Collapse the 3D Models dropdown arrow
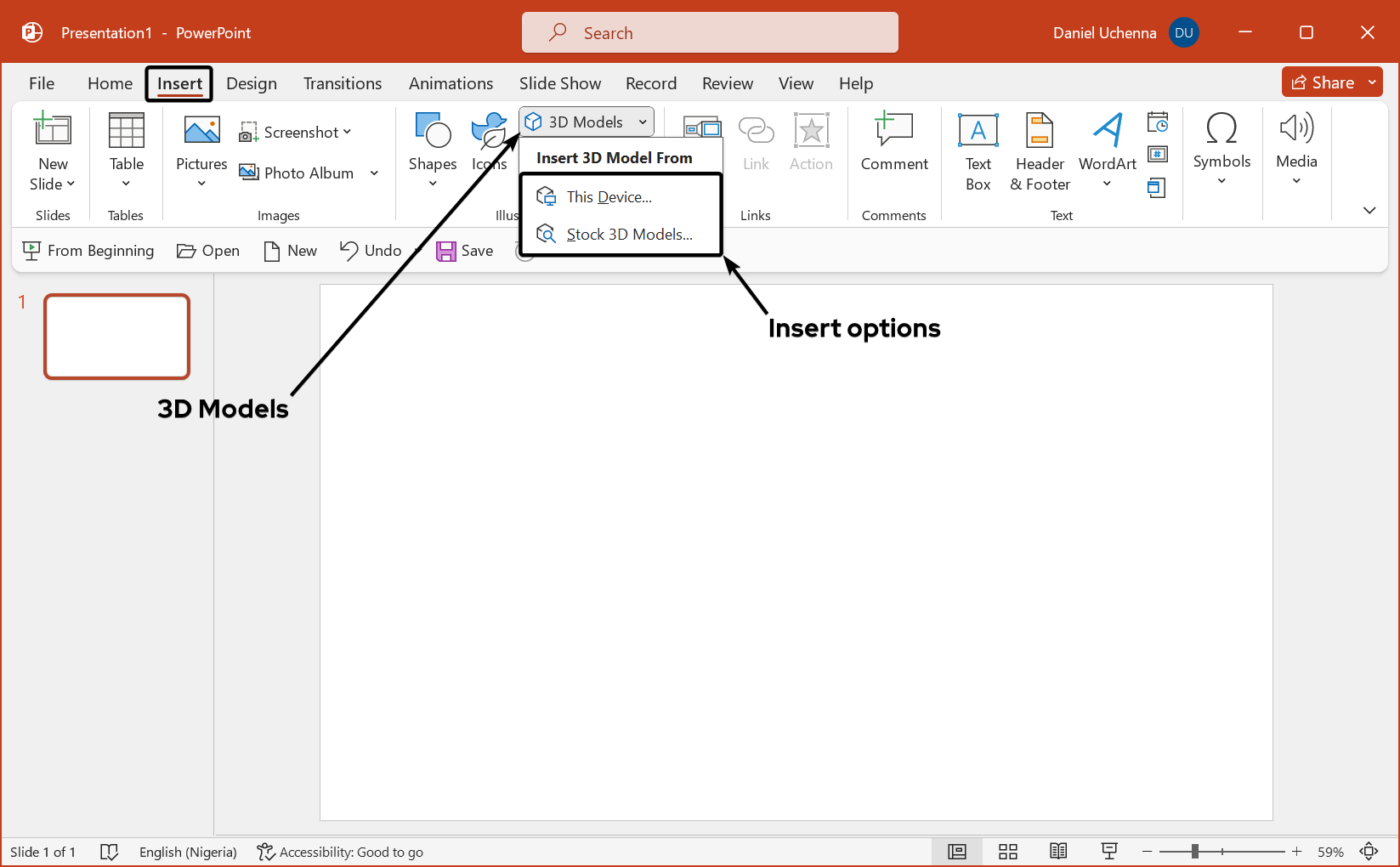The image size is (1400, 867). (643, 122)
